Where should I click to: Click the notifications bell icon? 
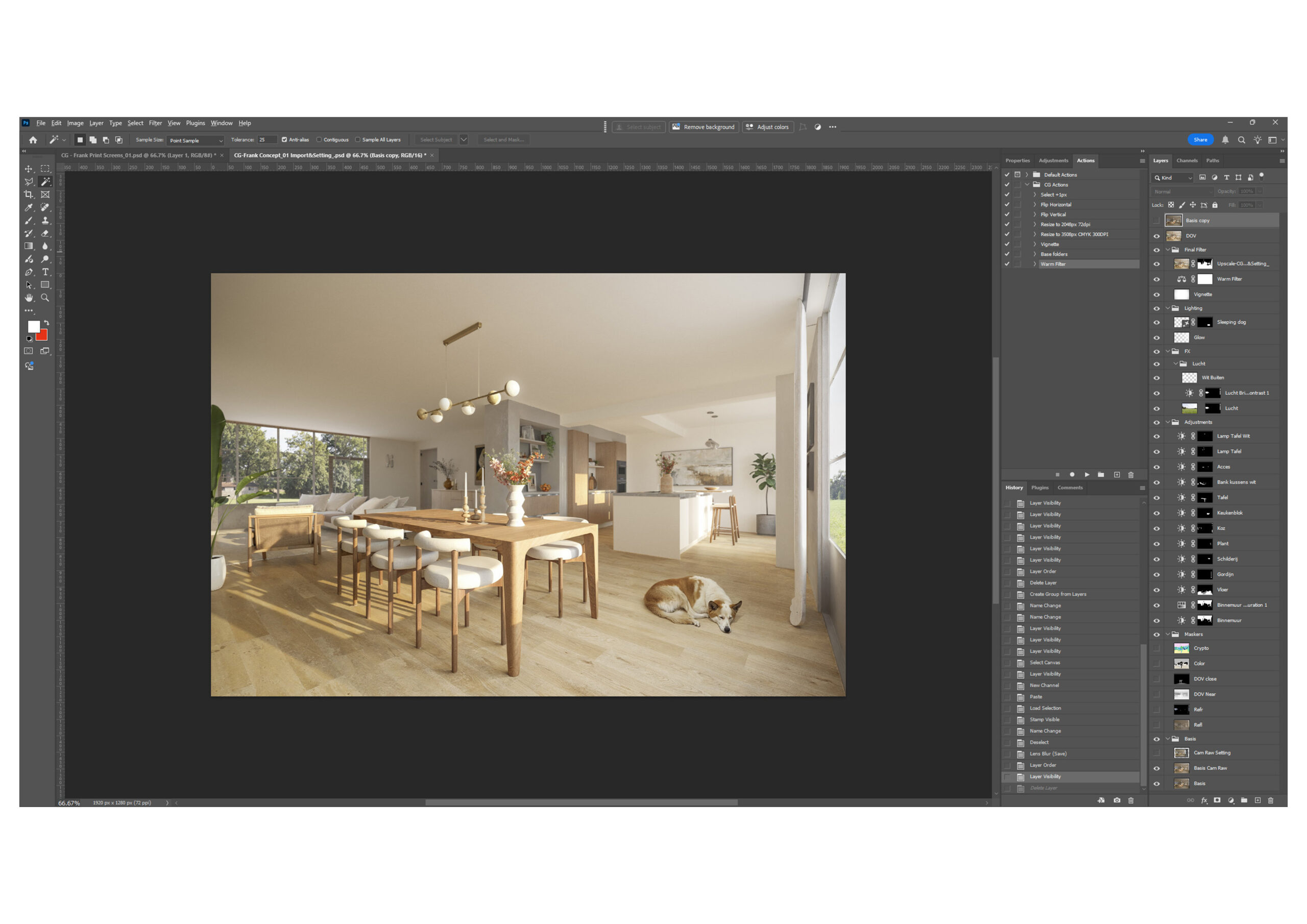pos(1225,140)
